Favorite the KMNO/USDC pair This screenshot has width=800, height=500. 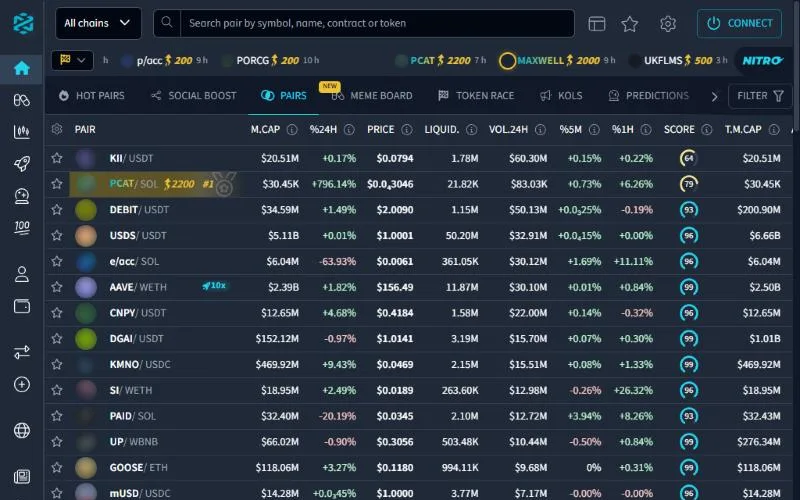tap(57, 364)
